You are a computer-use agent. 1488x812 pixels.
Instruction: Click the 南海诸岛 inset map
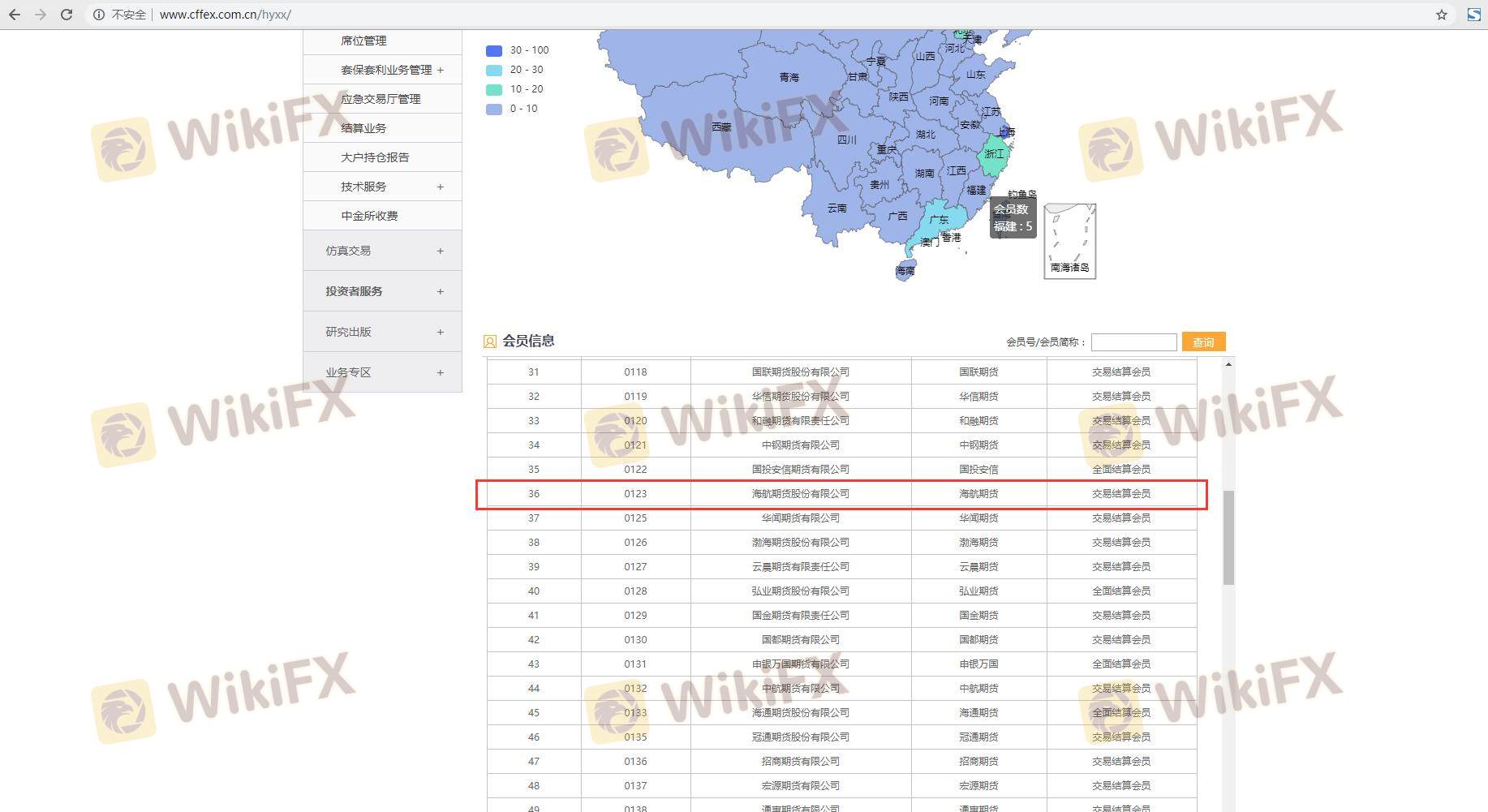click(1069, 241)
